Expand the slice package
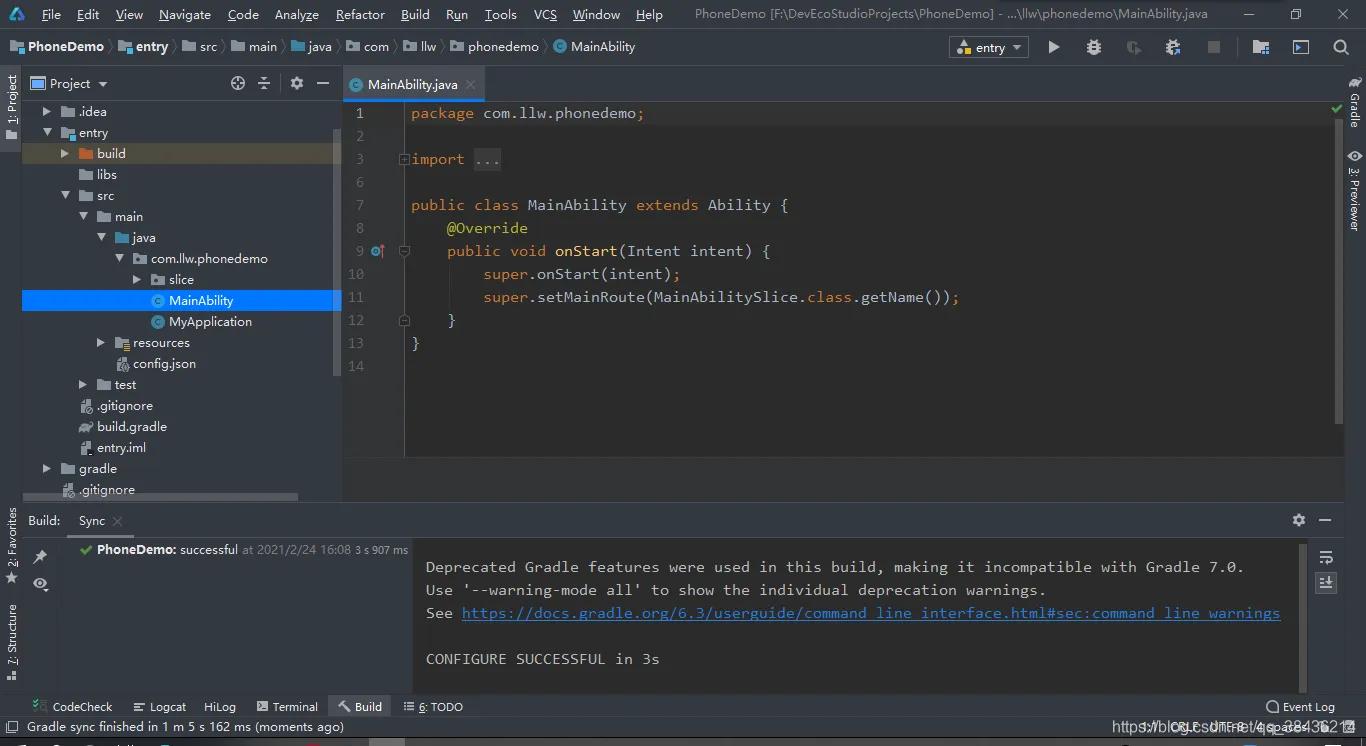 click(137, 279)
